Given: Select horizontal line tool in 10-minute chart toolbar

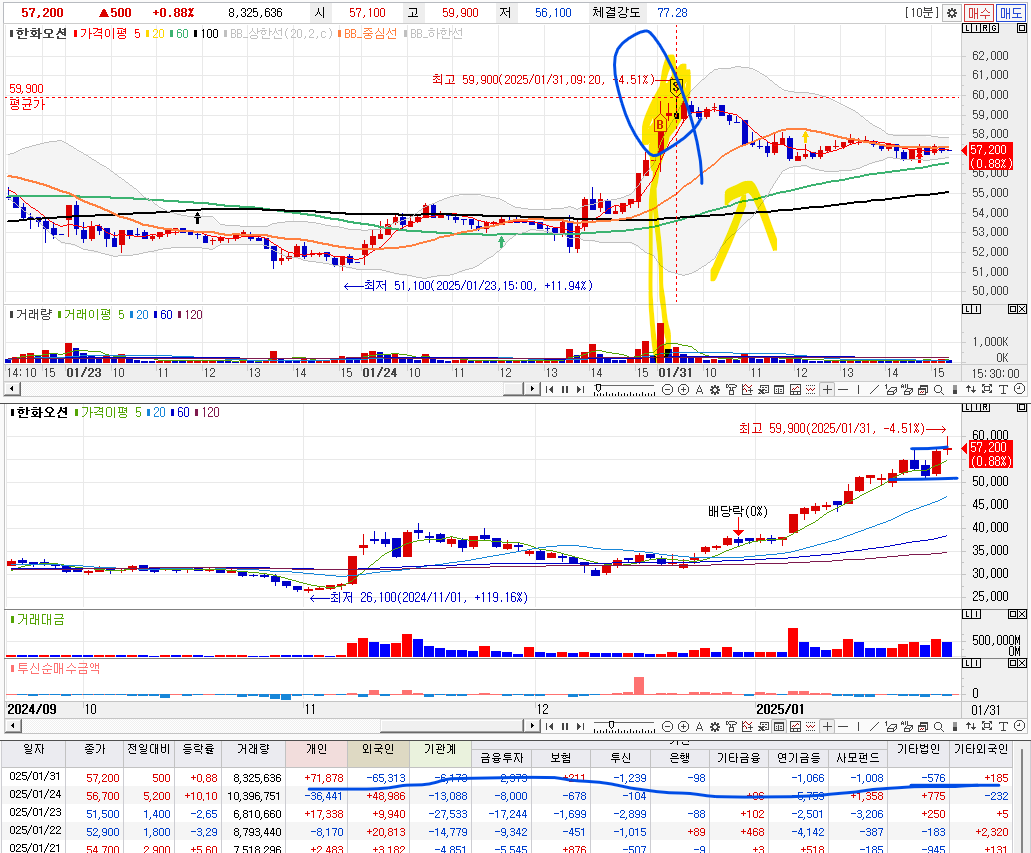Looking at the screenshot, I should 842,389.
